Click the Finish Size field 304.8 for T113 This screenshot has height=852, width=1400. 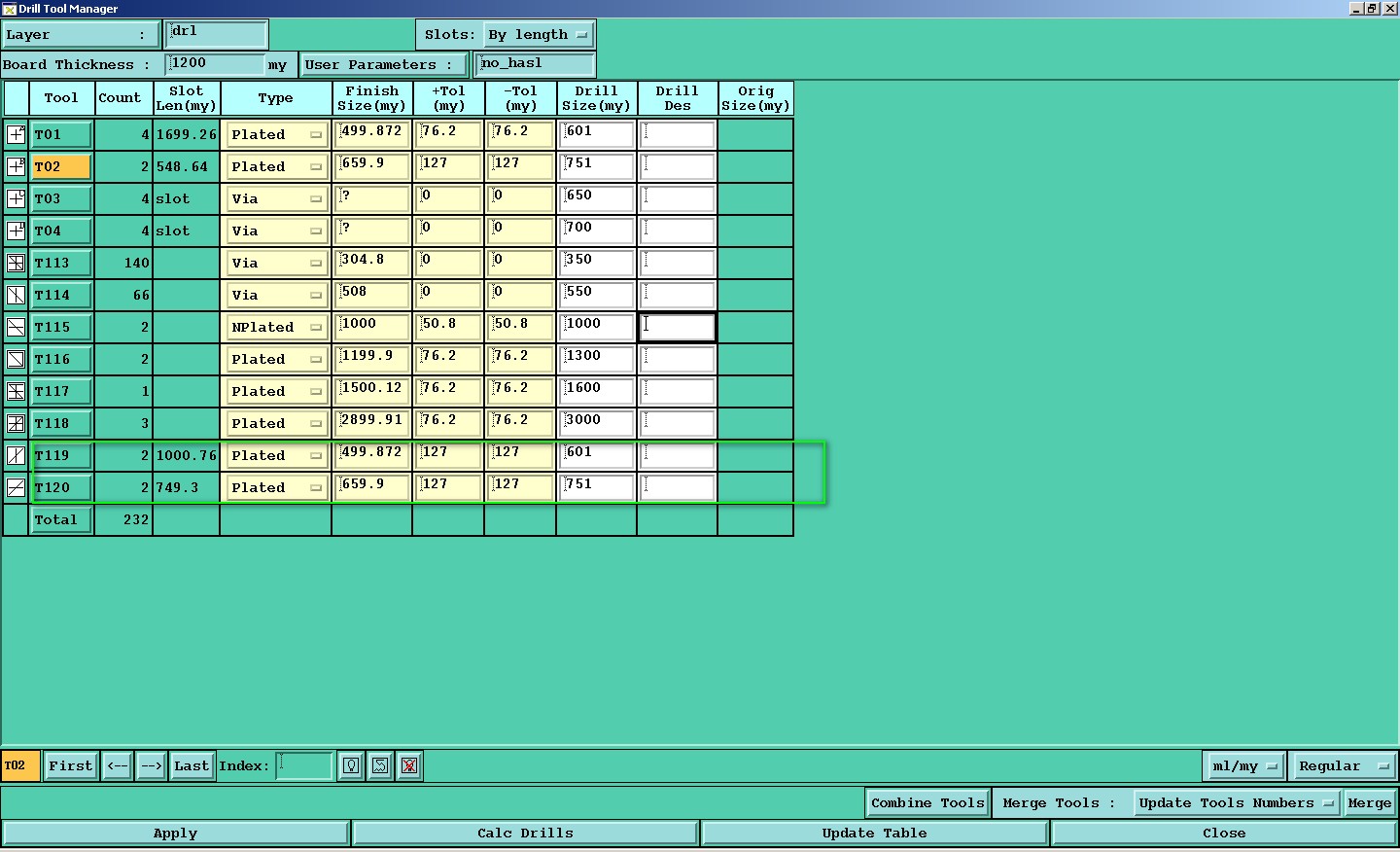[371, 263]
